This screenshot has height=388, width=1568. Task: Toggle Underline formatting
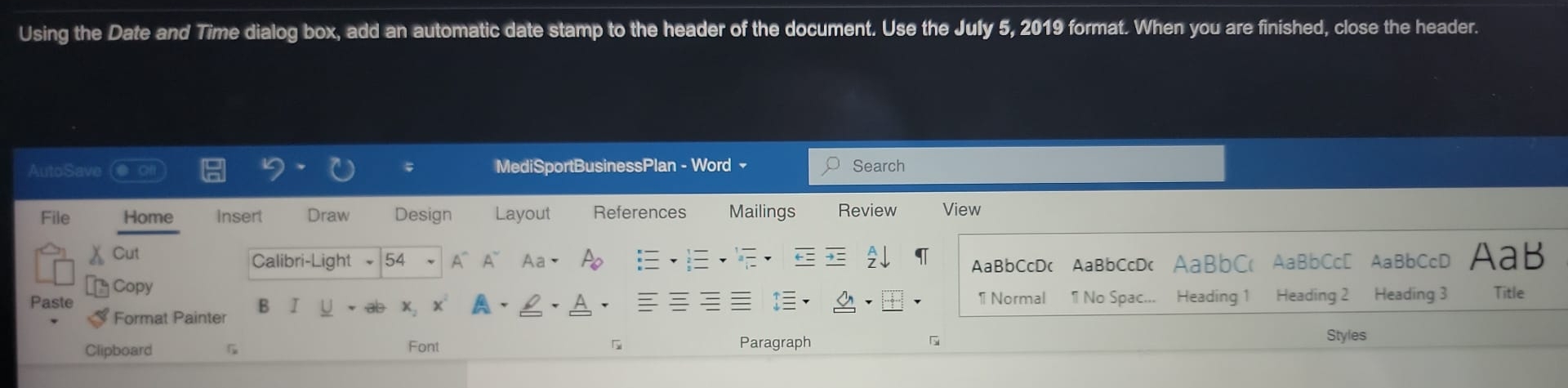point(327,306)
